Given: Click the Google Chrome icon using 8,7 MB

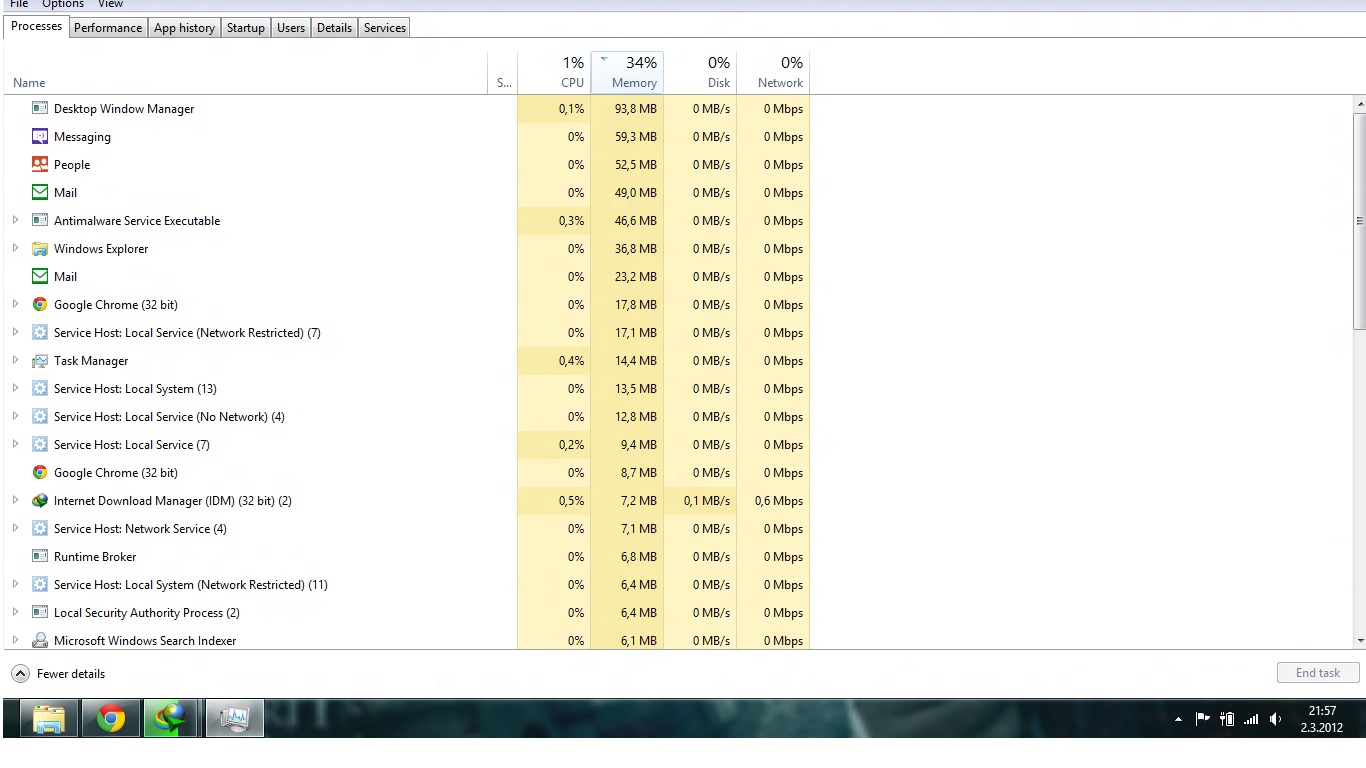Looking at the screenshot, I should coord(40,472).
